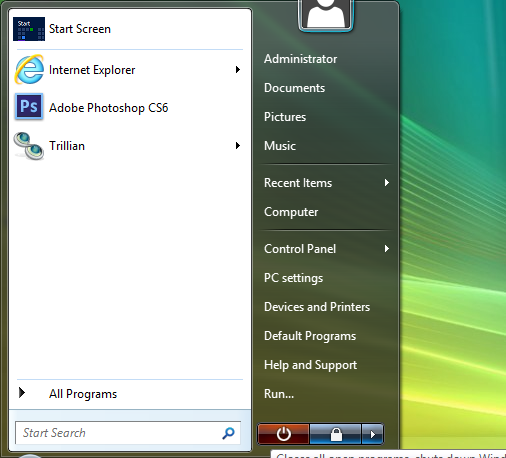The width and height of the screenshot is (506, 458).
Task: Open the Run... dialog
Action: click(279, 394)
